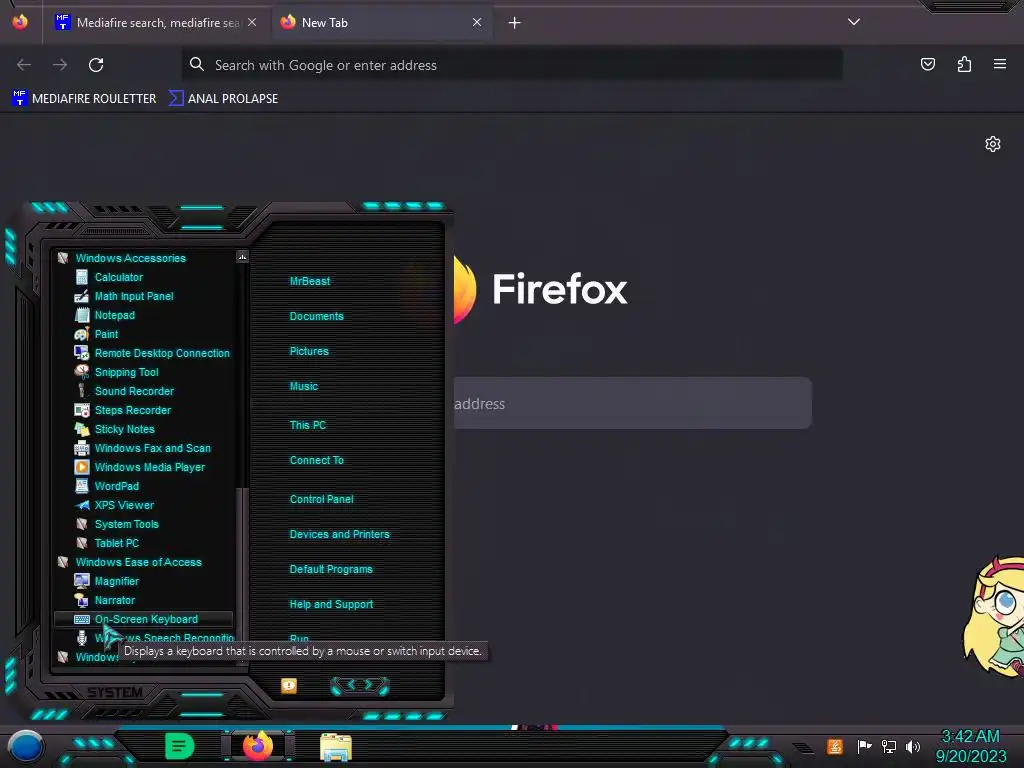
Task: Click the start menu programs scrollbar up arrow
Action: pyautogui.click(x=242, y=257)
